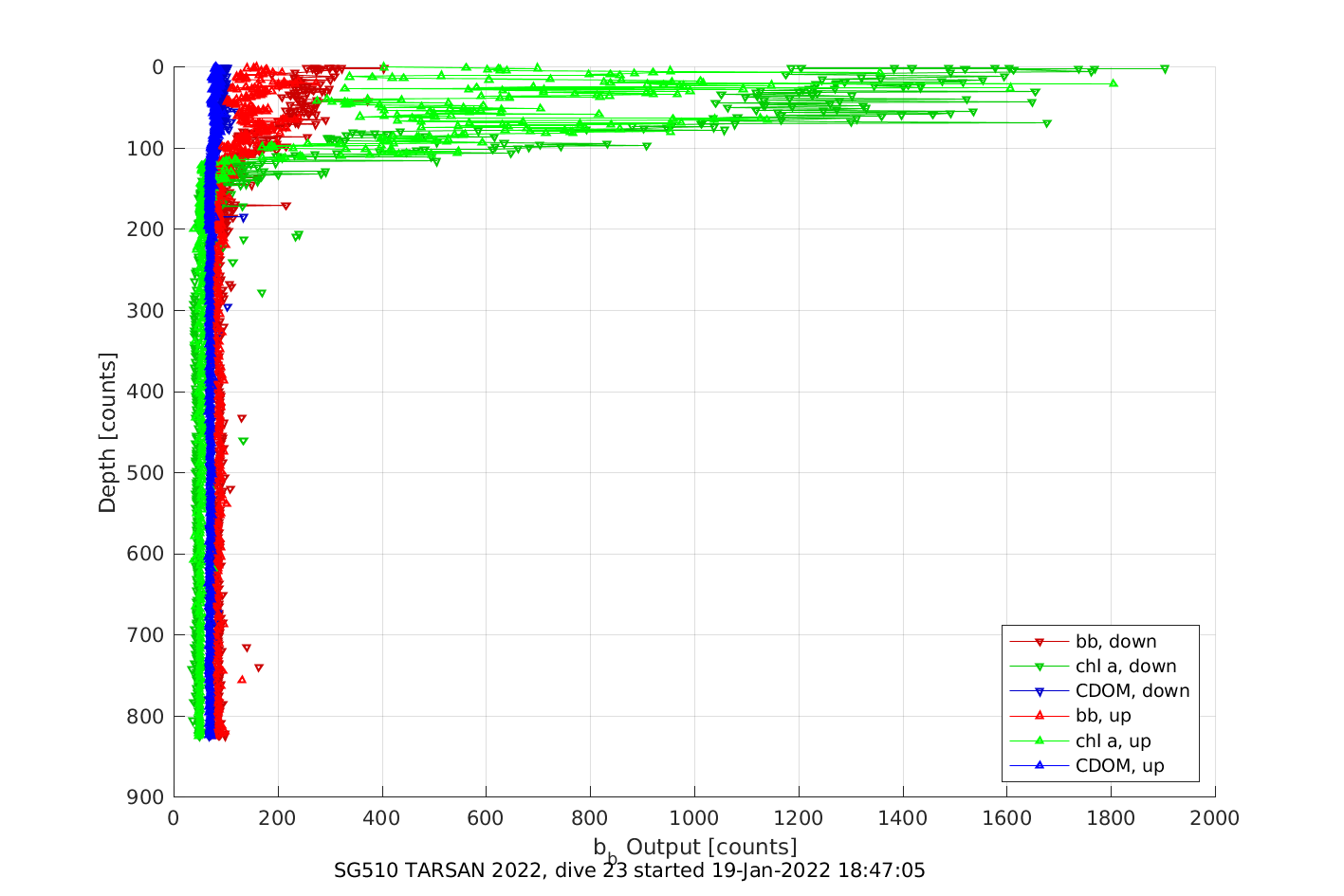
Task: Click the red down-triangle marker for 'bb, down'
Action: 1039,643
